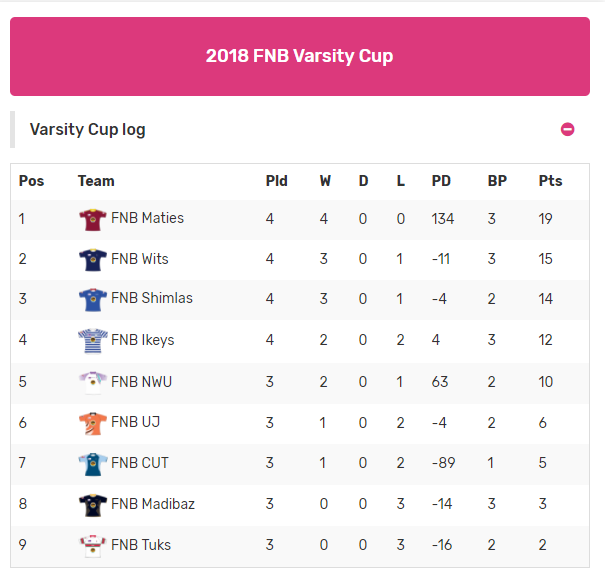The height and width of the screenshot is (584, 605).
Task: Click the FNB Maties maroon jersey icon
Action: [93, 219]
